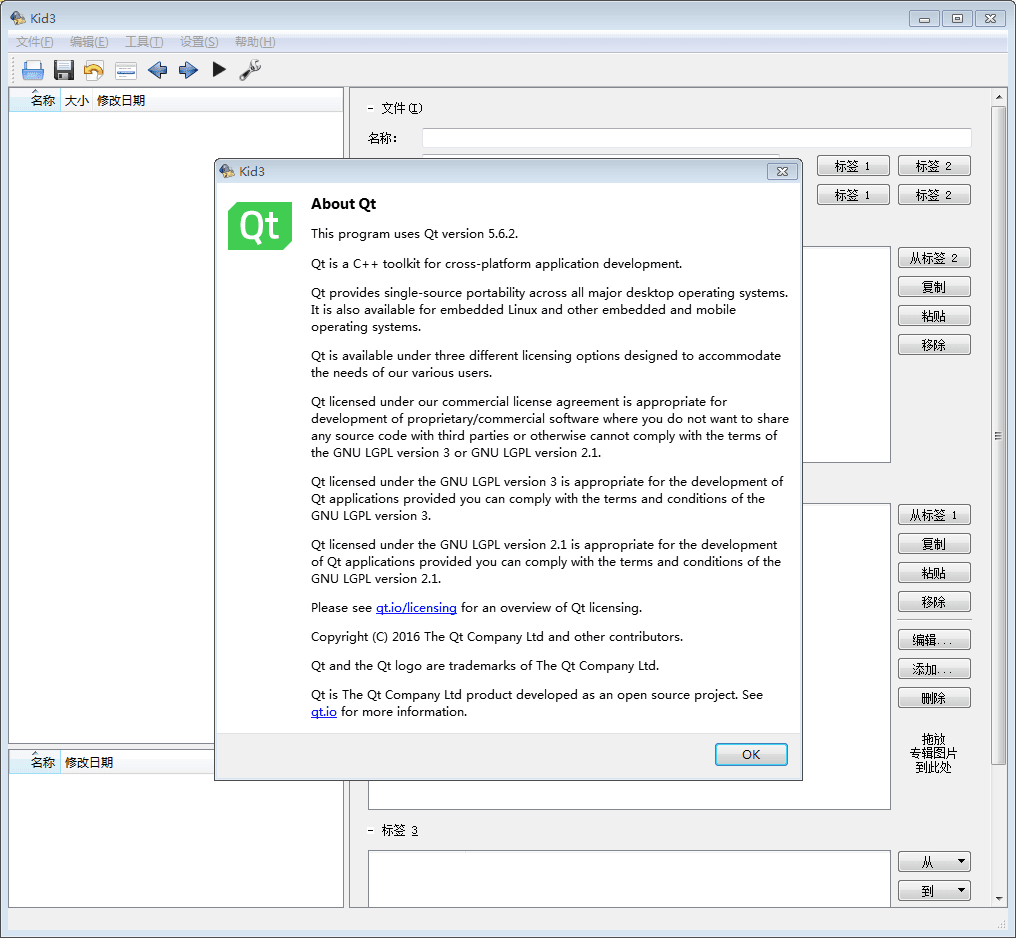Click OK in the About Qt dialog
Viewport: 1016px width, 938px height.
click(x=751, y=755)
